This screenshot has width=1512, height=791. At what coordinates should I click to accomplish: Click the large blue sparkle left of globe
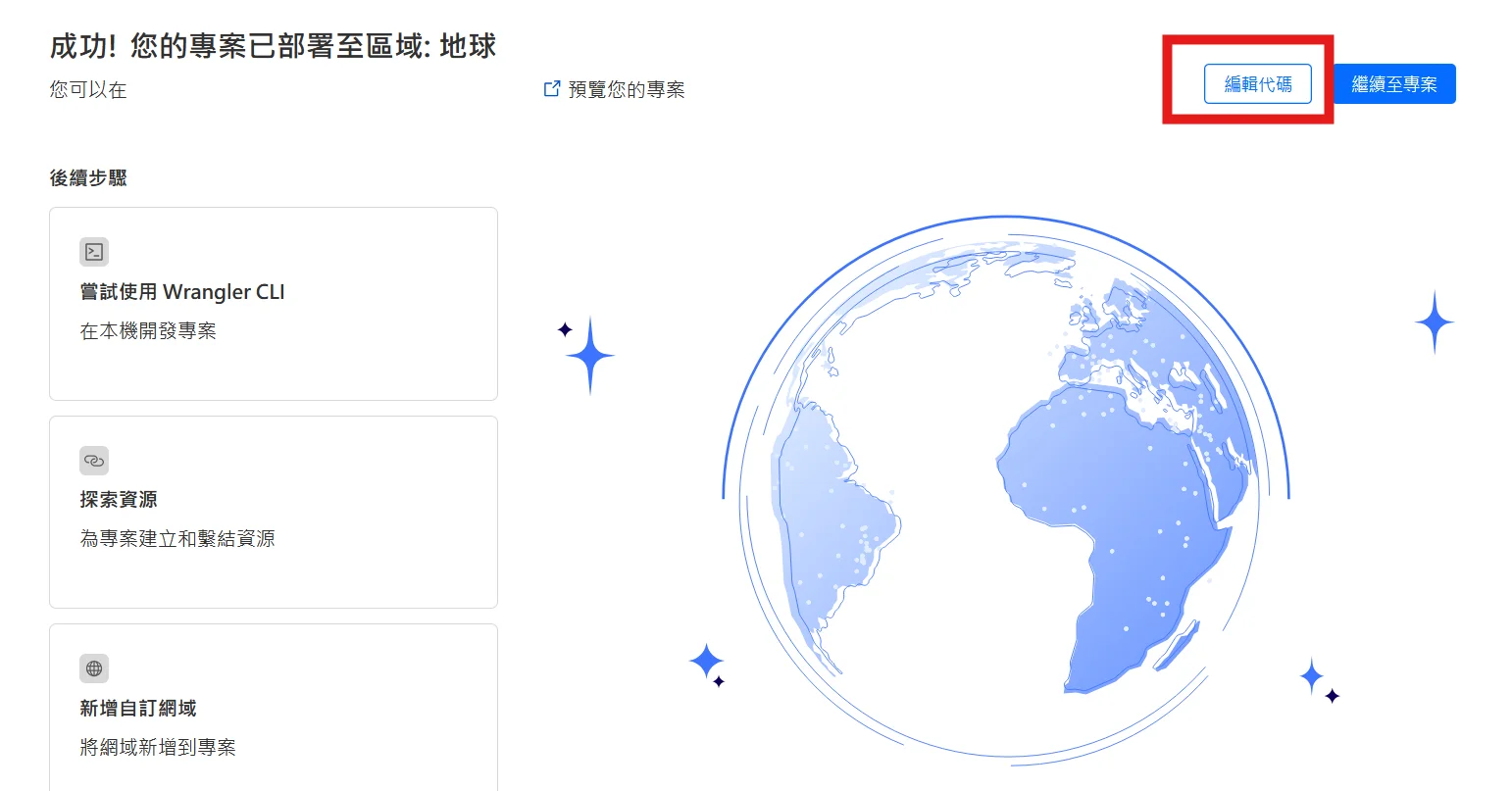(589, 355)
